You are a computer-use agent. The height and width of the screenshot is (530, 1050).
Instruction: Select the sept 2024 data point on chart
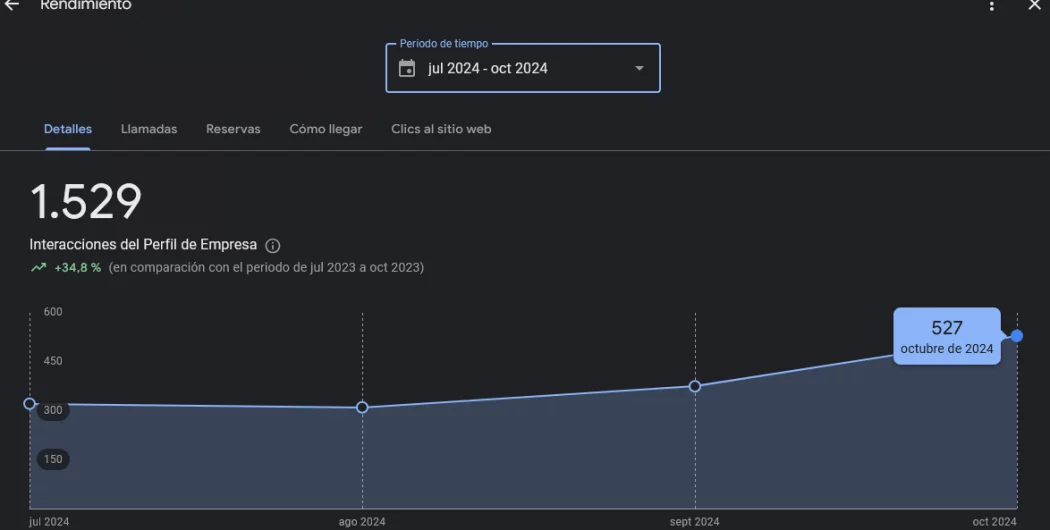(695, 386)
